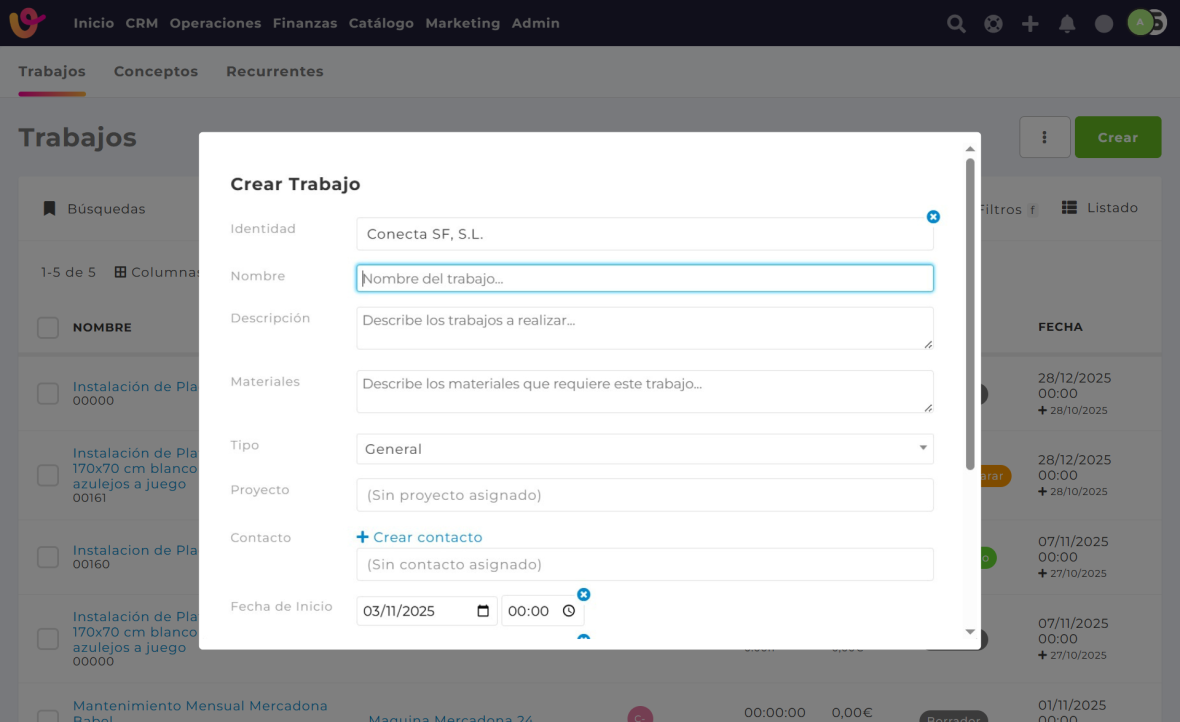The width and height of the screenshot is (1180, 722).
Task: Click the plus icon in top bar
Action: click(x=1030, y=24)
